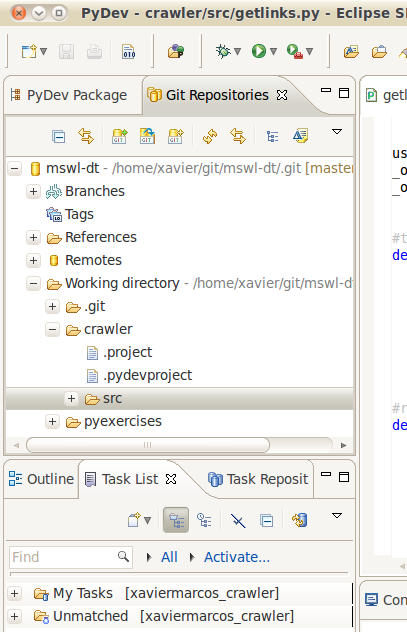
Task: Select the Tags tree item
Action: pyautogui.click(x=80, y=214)
